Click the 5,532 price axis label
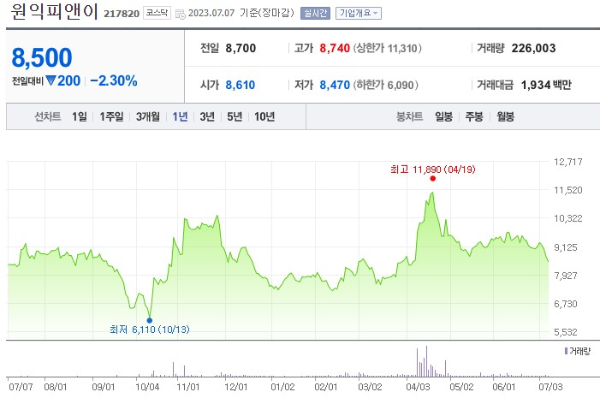 566,332
